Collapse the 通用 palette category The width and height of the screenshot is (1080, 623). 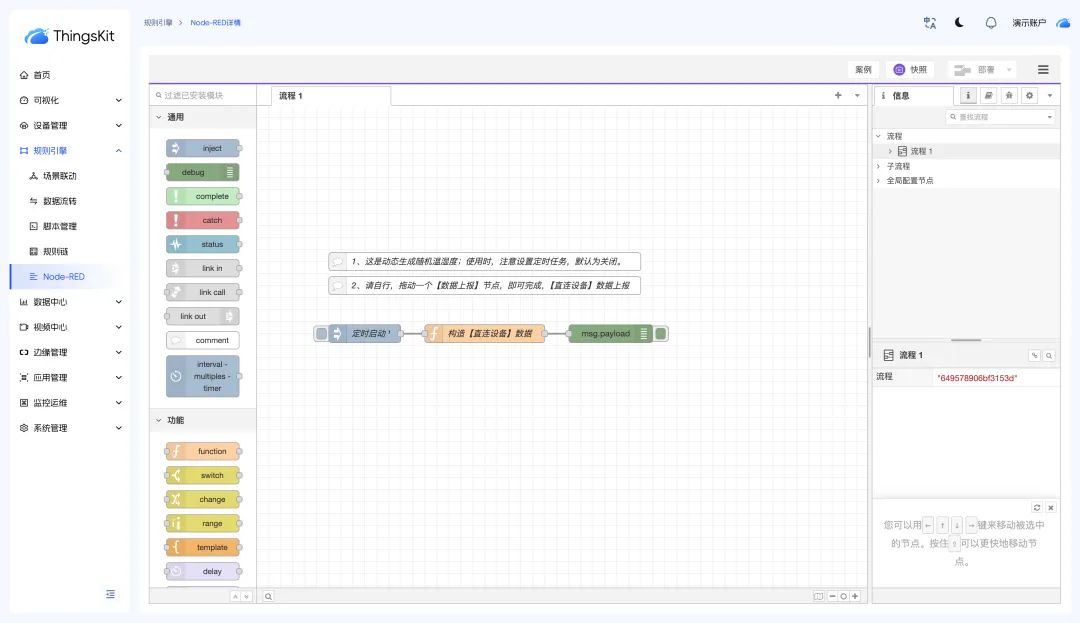(202, 117)
